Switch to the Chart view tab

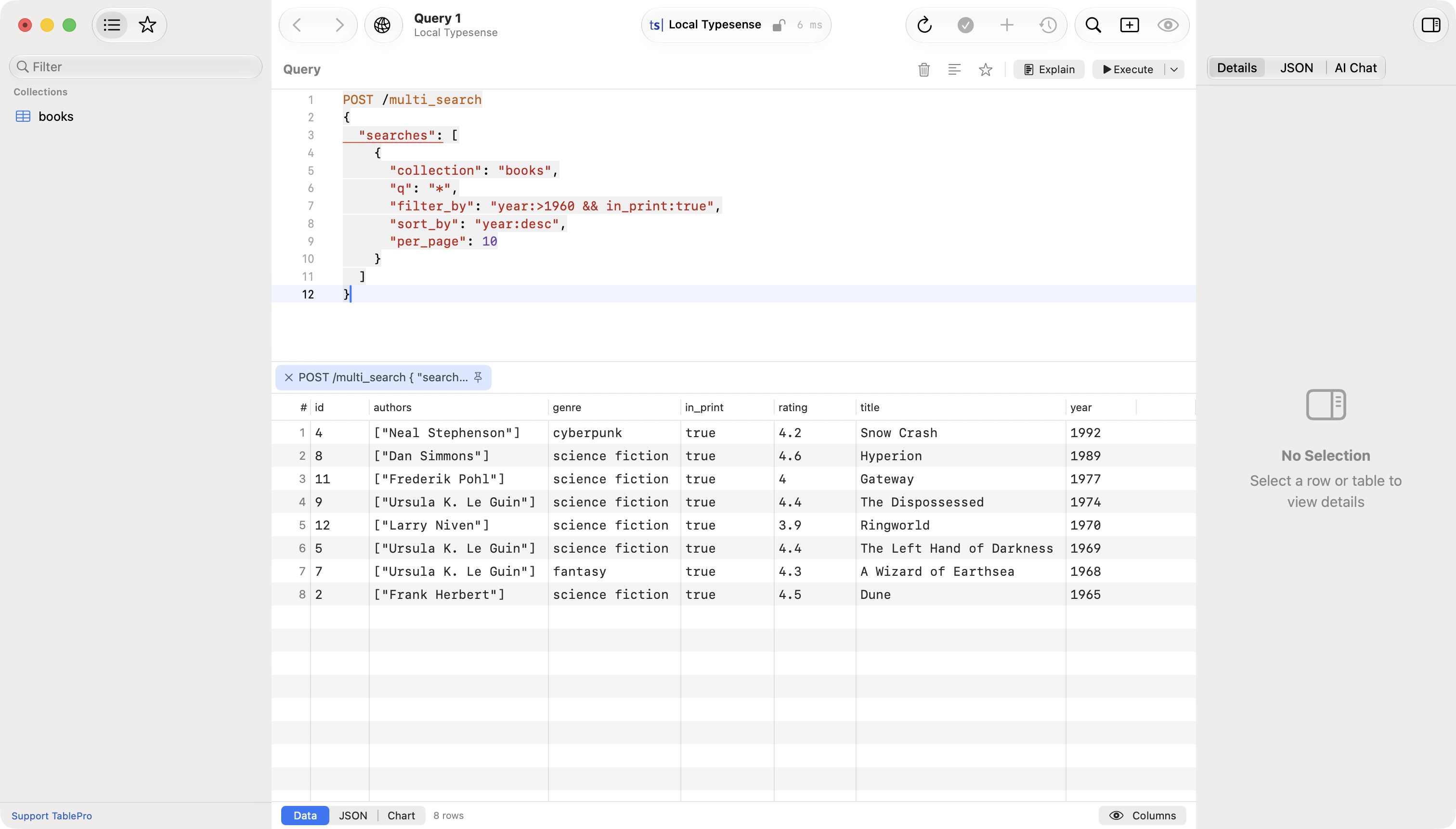pyautogui.click(x=402, y=816)
